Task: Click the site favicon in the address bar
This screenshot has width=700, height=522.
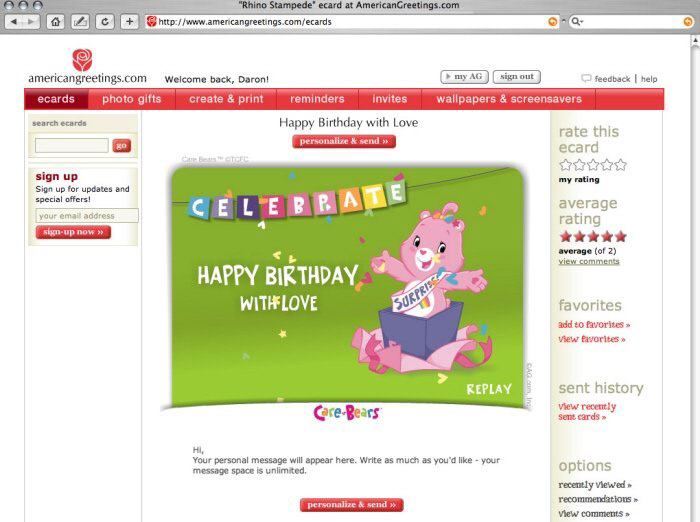Action: 152,21
